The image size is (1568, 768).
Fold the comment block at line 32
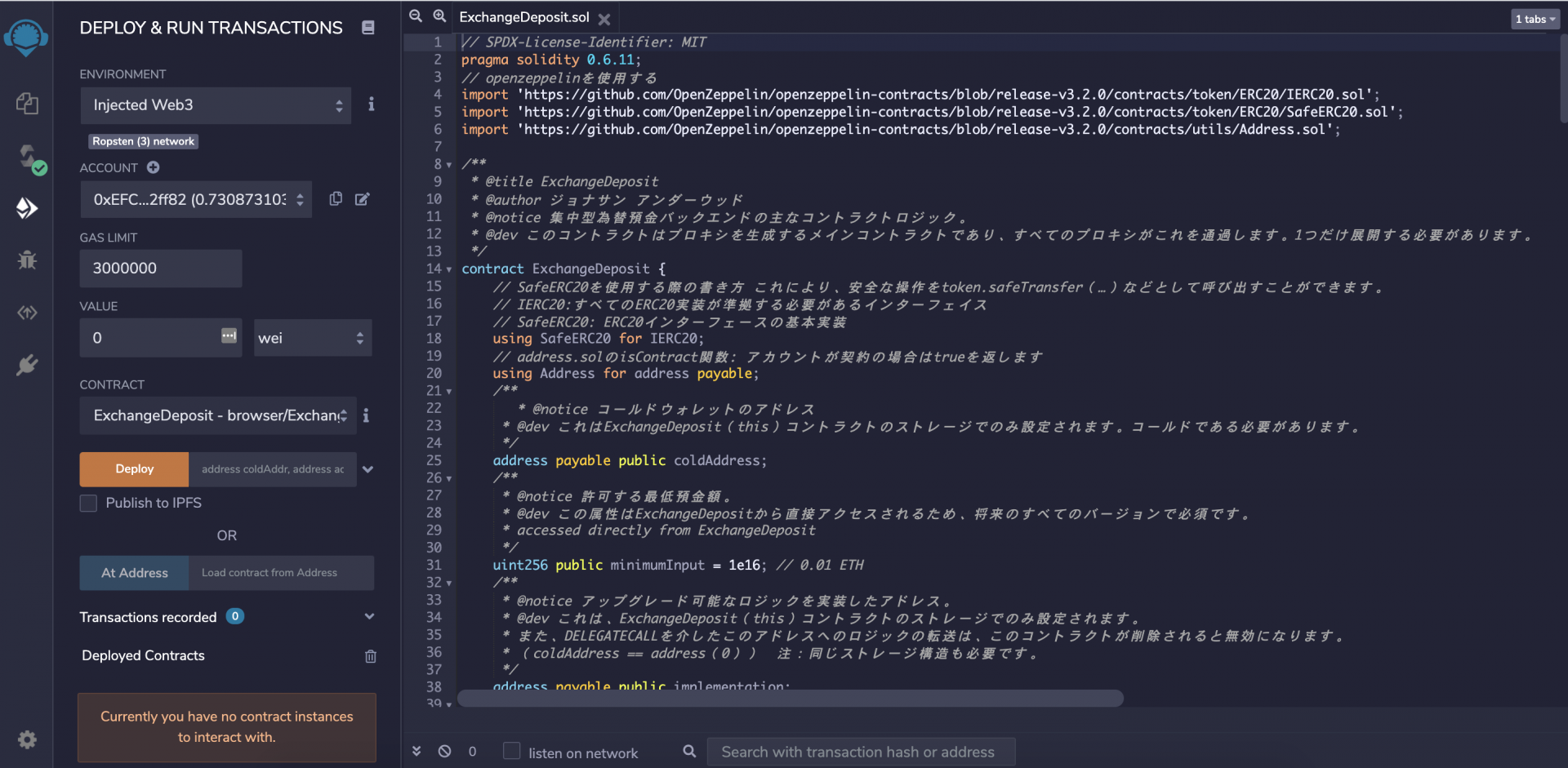[x=449, y=583]
